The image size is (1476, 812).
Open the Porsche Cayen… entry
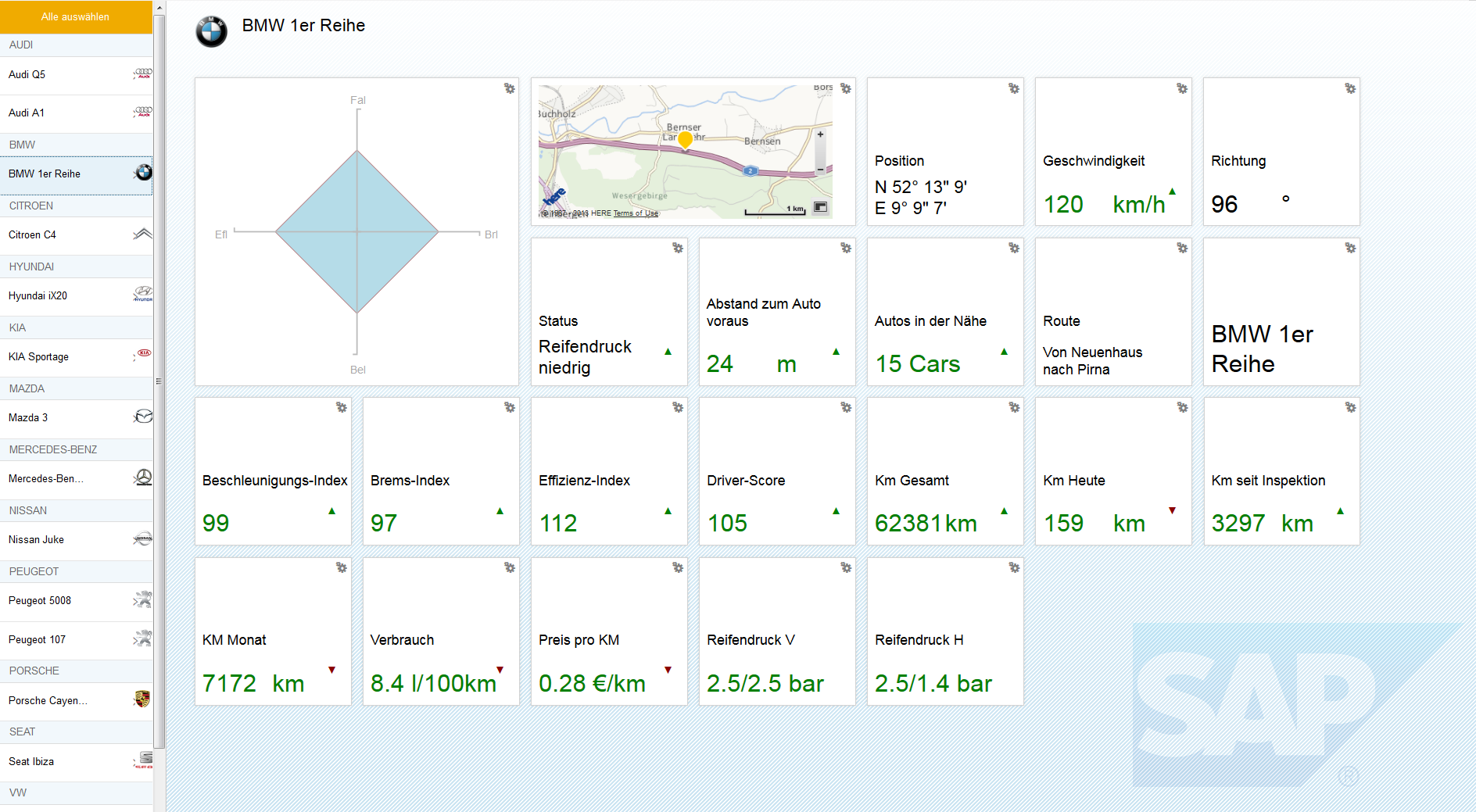point(76,701)
